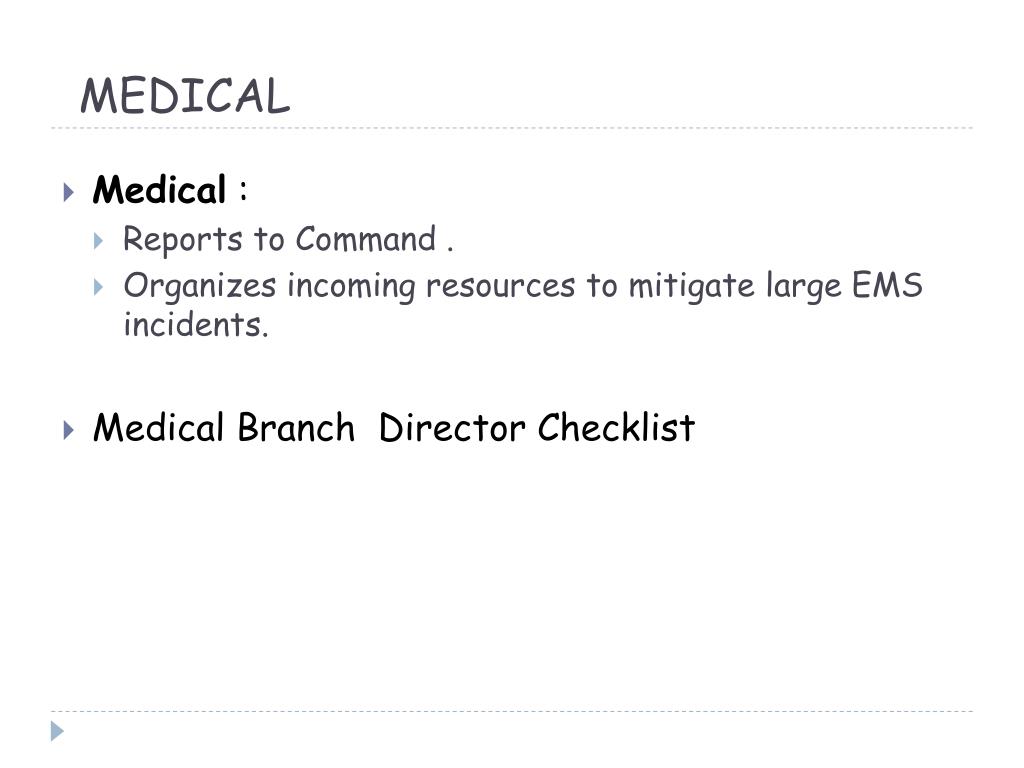Screen dimensions: 1024x768
Task: Click the word resources in the sub-bullet
Action: pos(501,287)
